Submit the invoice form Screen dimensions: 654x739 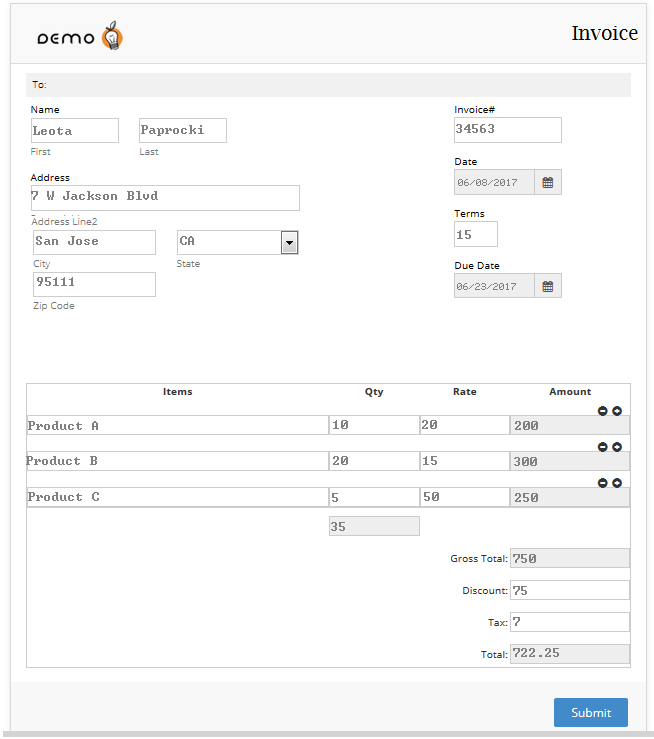click(590, 712)
